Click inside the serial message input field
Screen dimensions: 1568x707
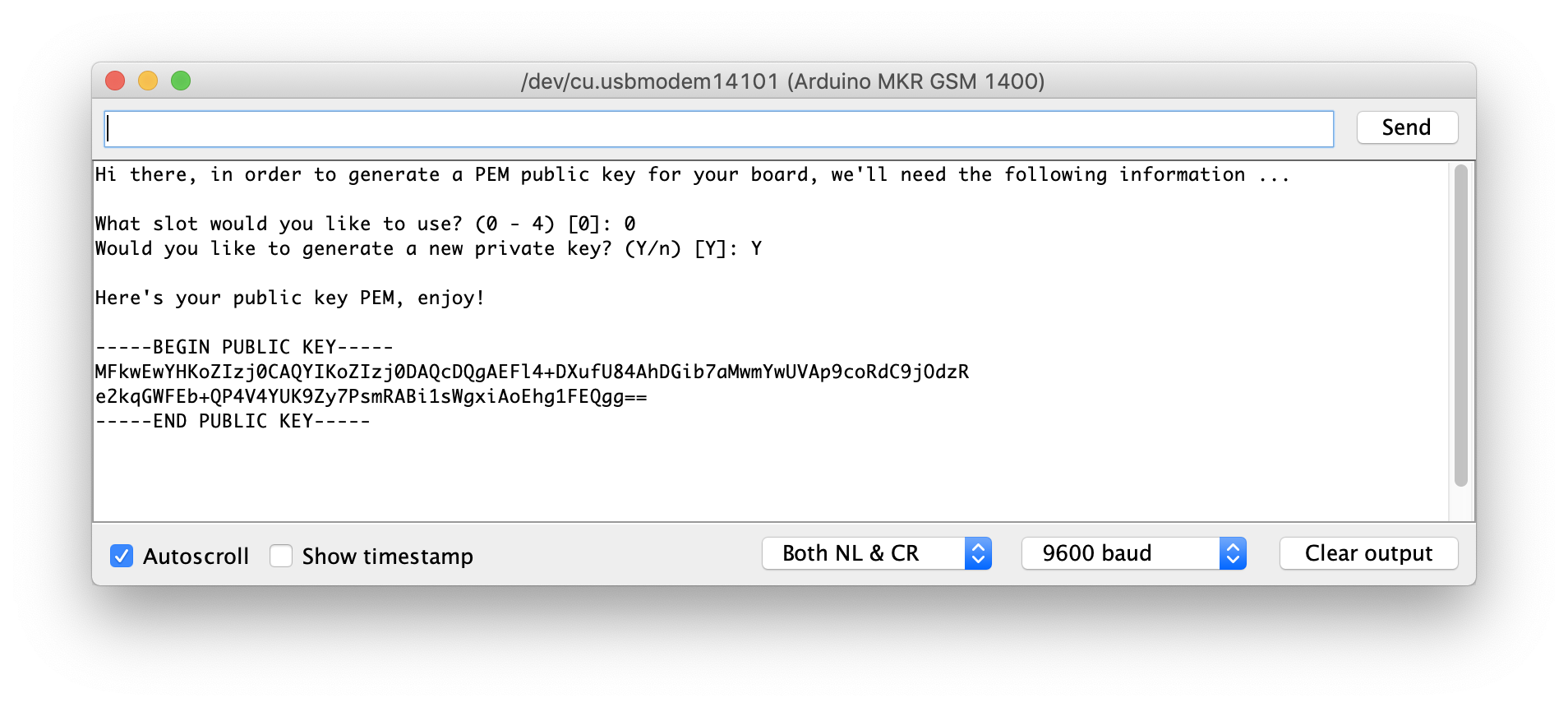(x=715, y=128)
